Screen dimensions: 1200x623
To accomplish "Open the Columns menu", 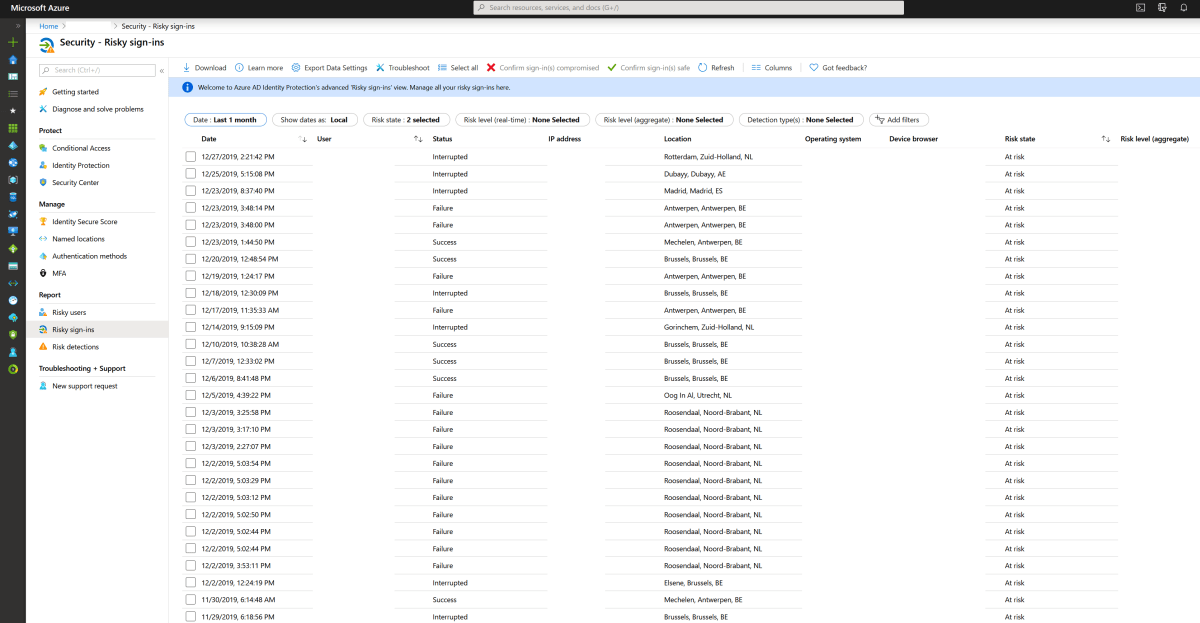I will pyautogui.click(x=771, y=67).
